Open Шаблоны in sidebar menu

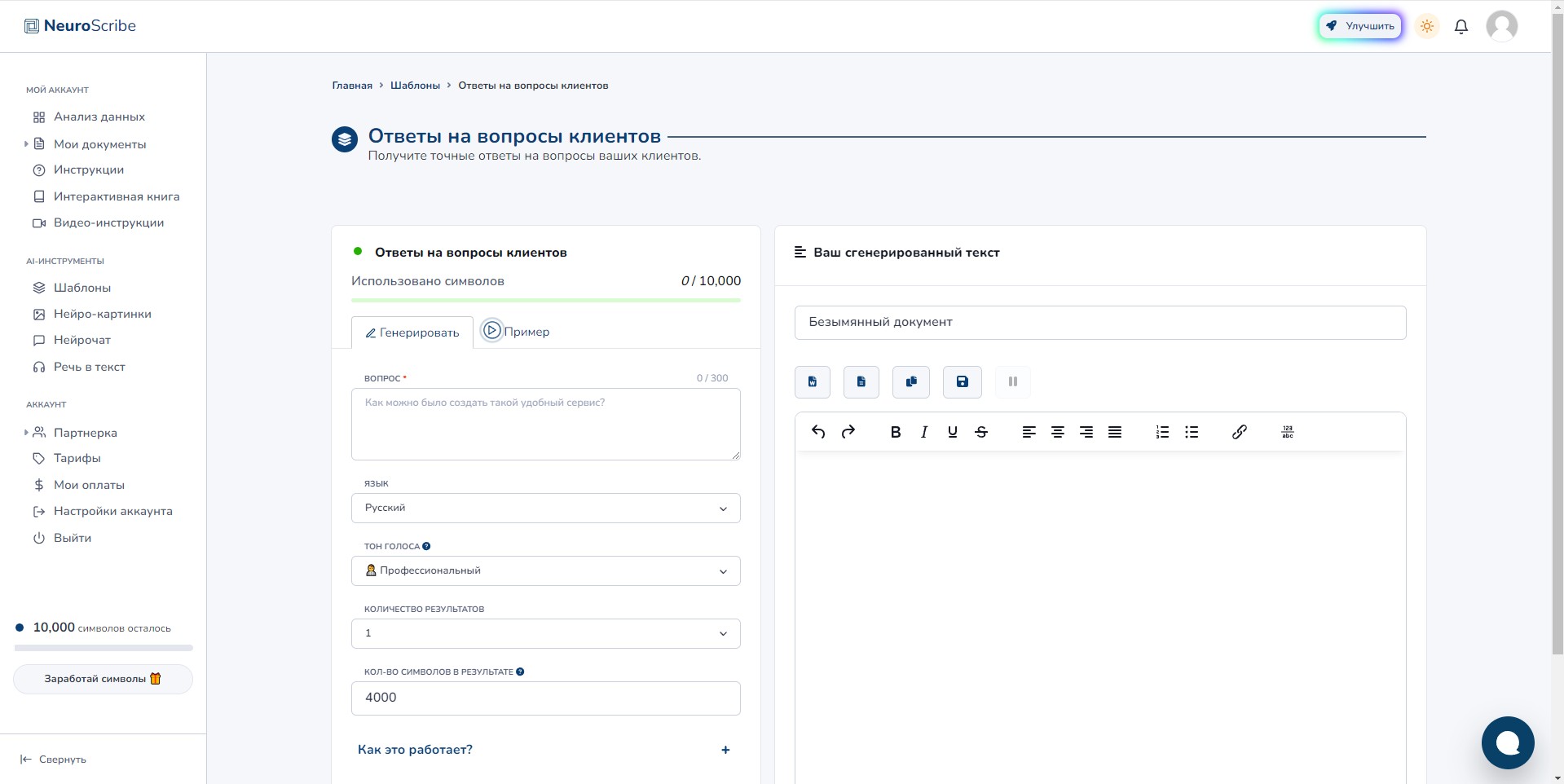pos(72,288)
